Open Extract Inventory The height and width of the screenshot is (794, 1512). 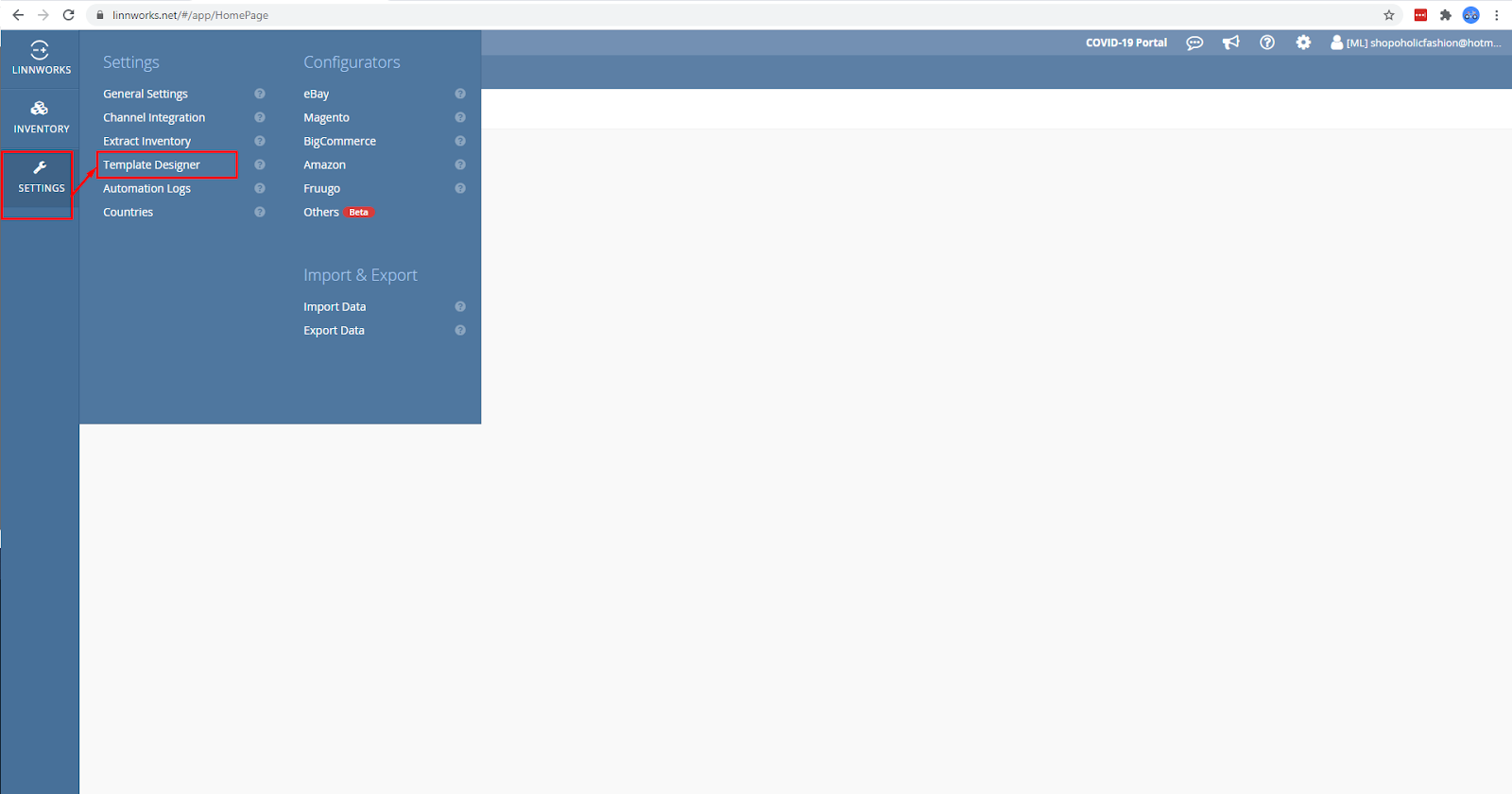[x=146, y=141]
